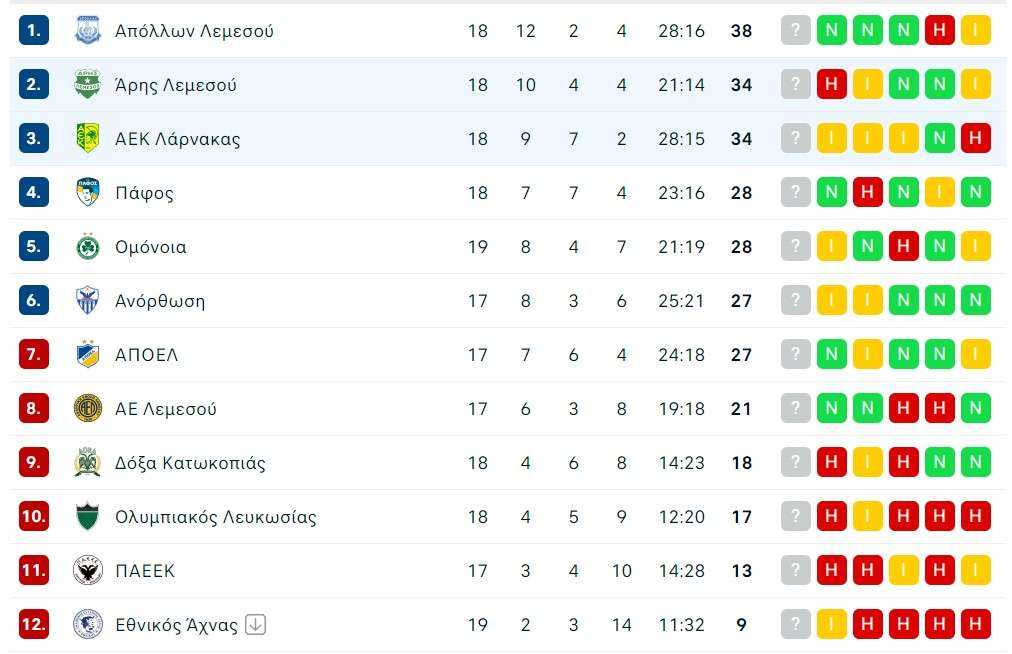Click the red H result badge in Πάφος row
This screenshot has width=1012, height=654.
point(867,192)
